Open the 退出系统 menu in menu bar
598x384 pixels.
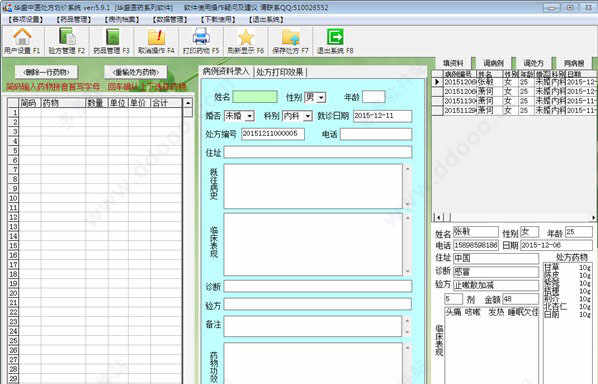[x=266, y=19]
